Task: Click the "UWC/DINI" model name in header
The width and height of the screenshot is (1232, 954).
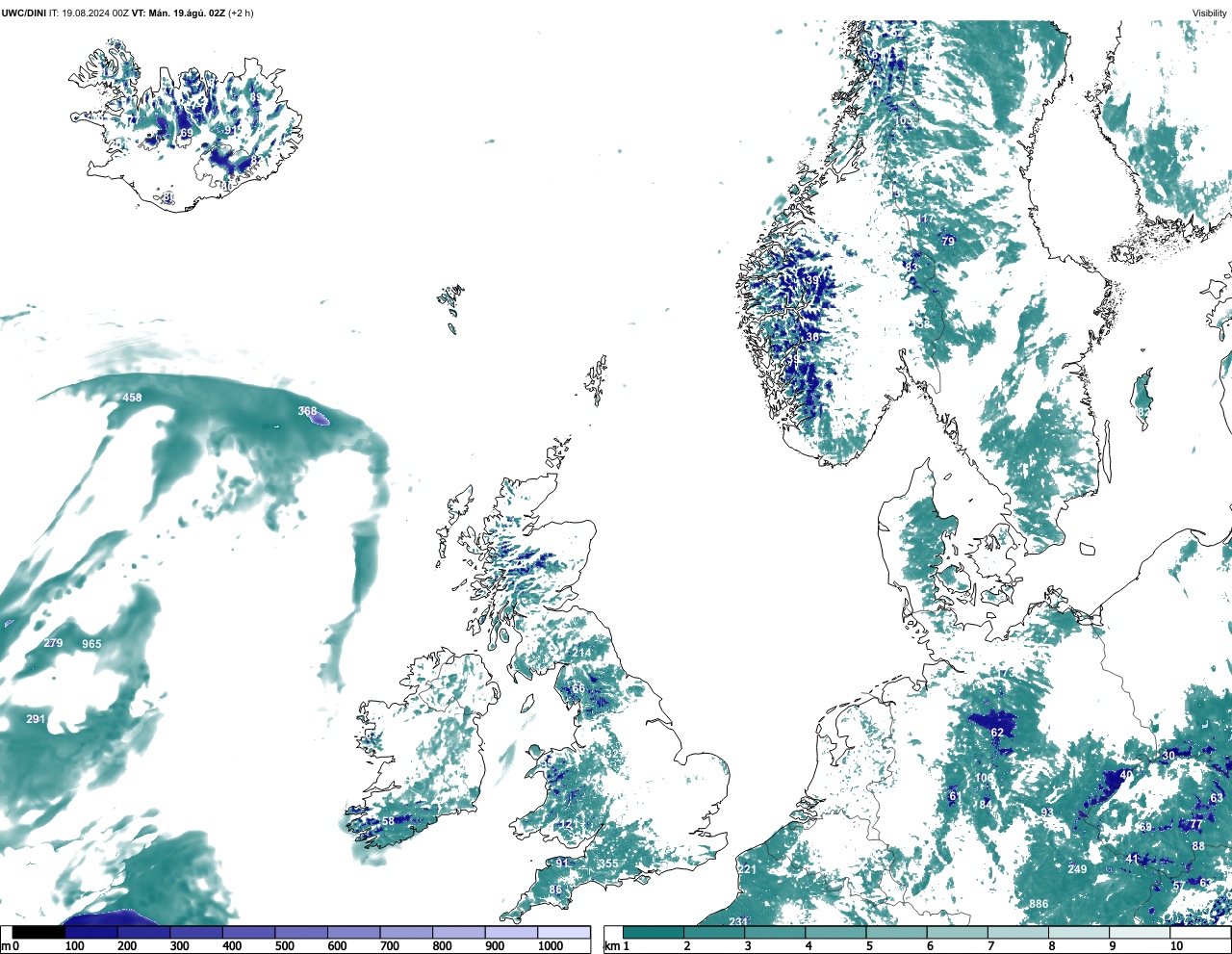Action: point(23,13)
